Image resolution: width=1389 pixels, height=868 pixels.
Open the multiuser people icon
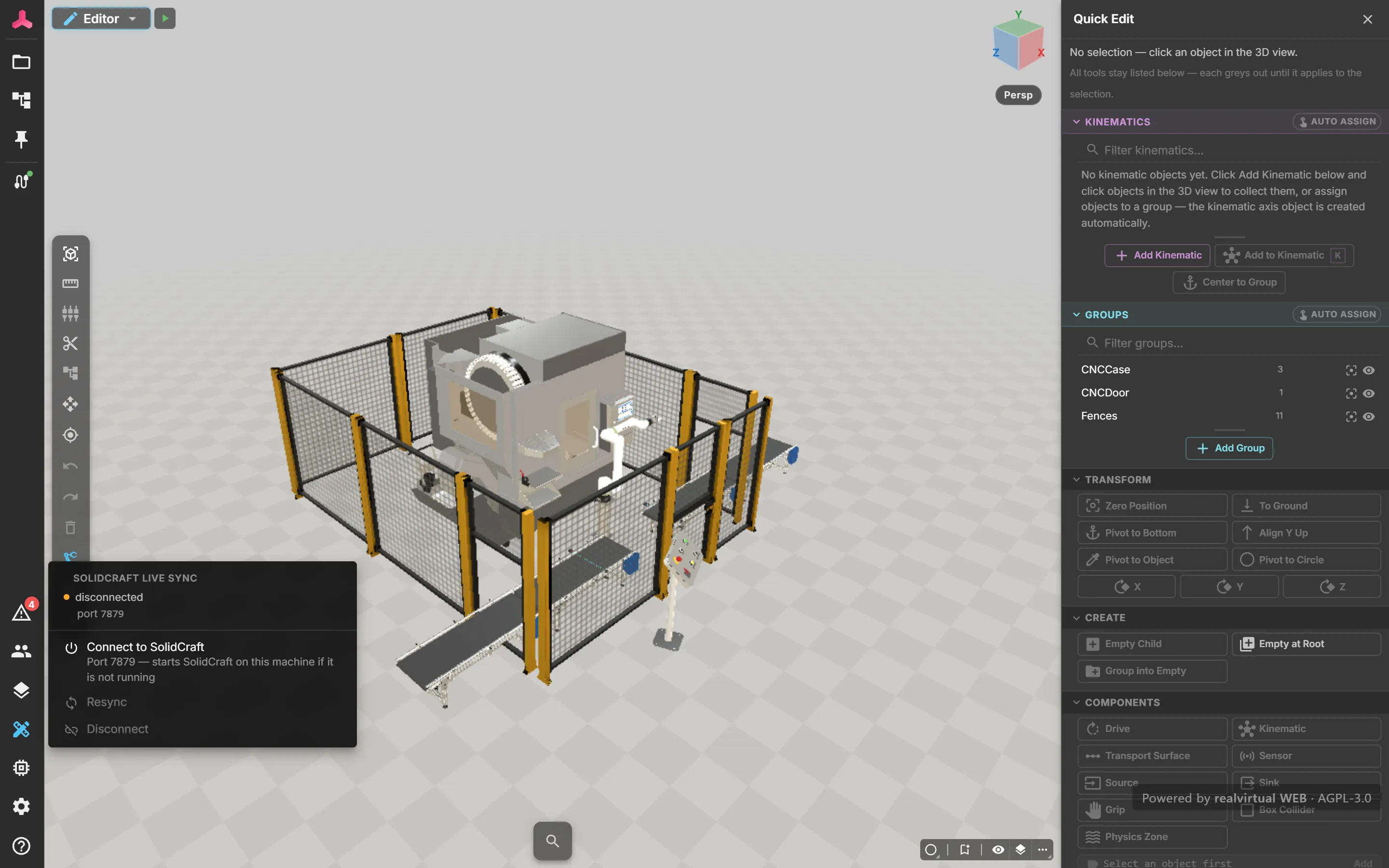click(21, 651)
